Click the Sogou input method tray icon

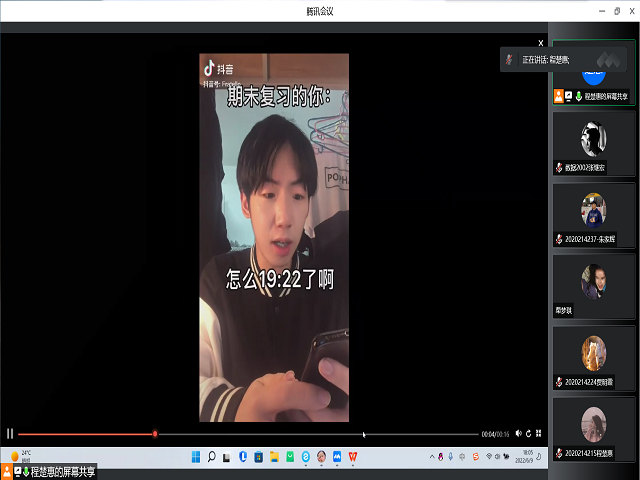point(476,456)
